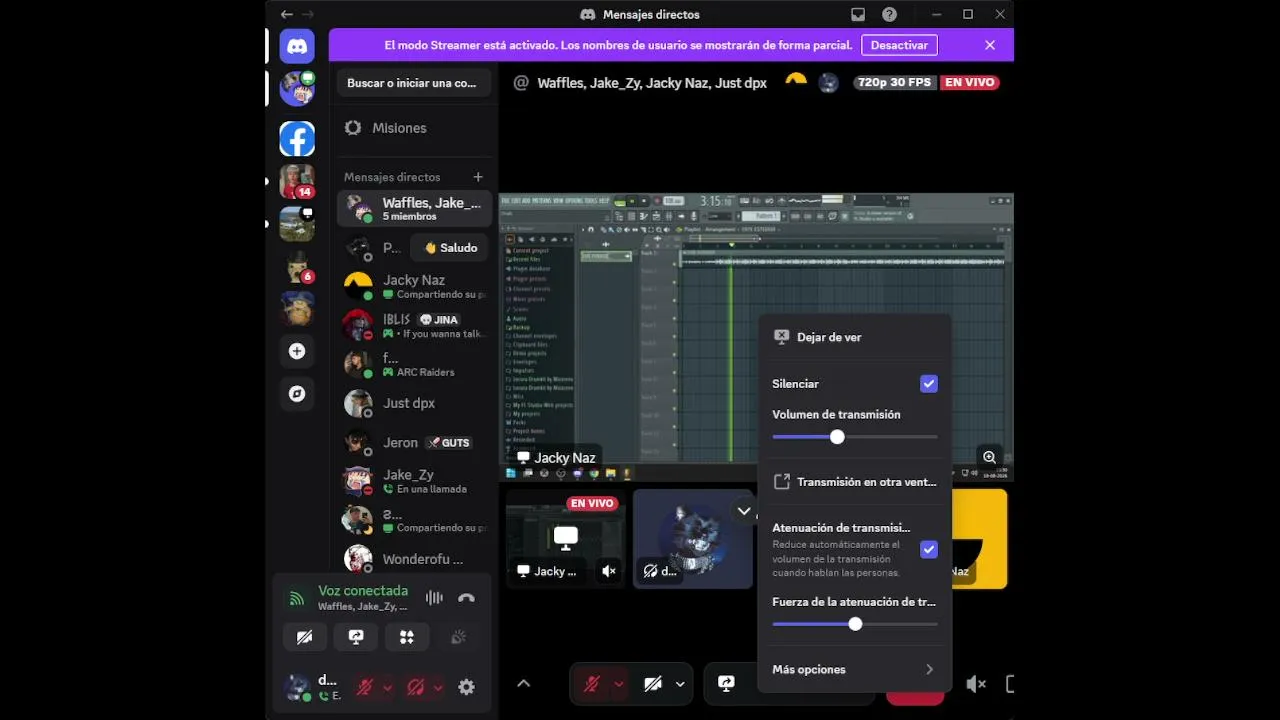Image resolution: width=1280 pixels, height=720 pixels.
Task: Unmute stream on Jacky's live tile
Action: pyautogui.click(x=609, y=571)
